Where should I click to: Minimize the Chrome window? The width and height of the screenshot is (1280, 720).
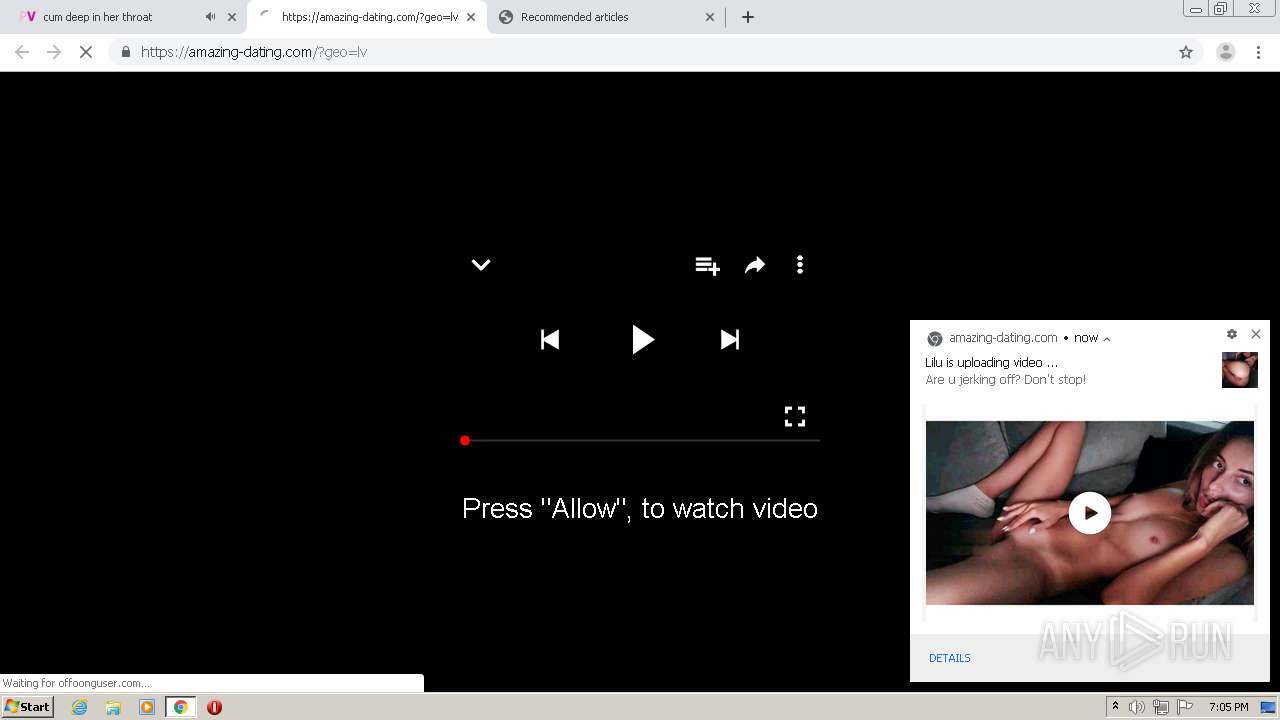click(1196, 9)
